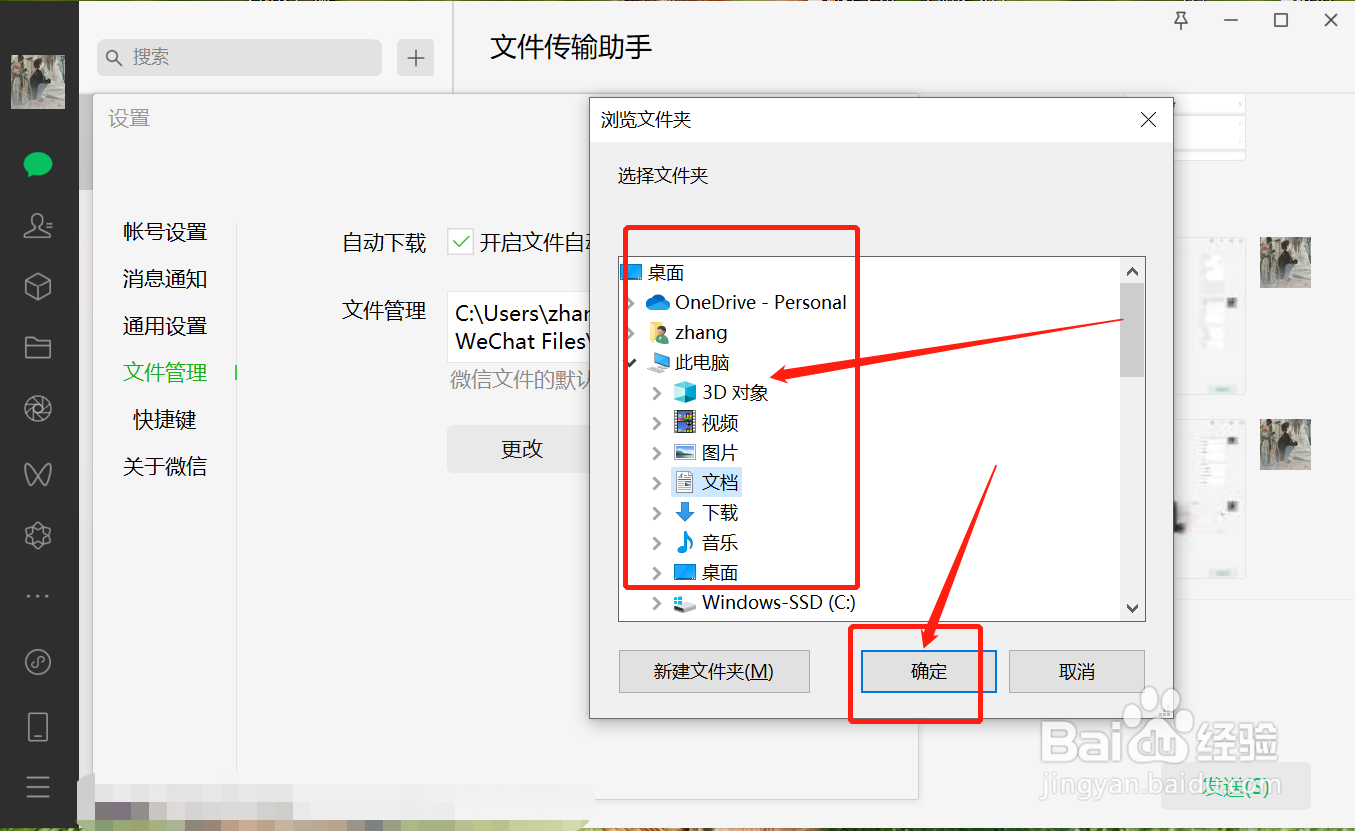Click the phone icon in sidebar
The image size is (1355, 831).
[38, 726]
